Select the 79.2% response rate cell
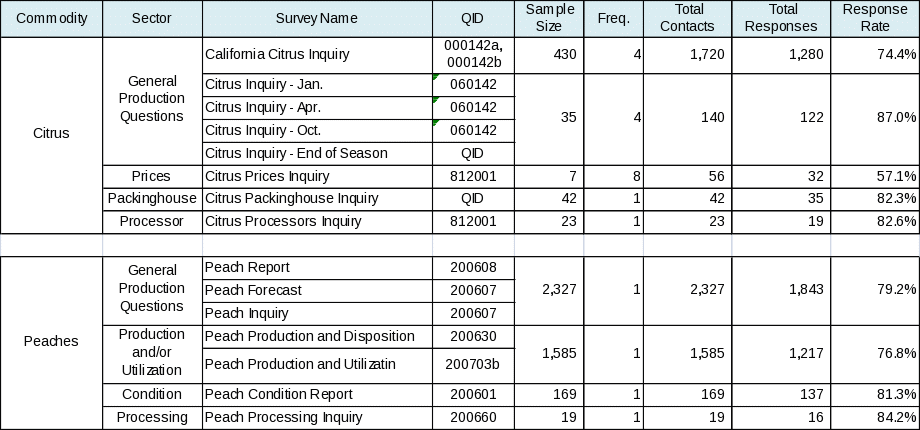The height and width of the screenshot is (430, 920). (x=875, y=290)
